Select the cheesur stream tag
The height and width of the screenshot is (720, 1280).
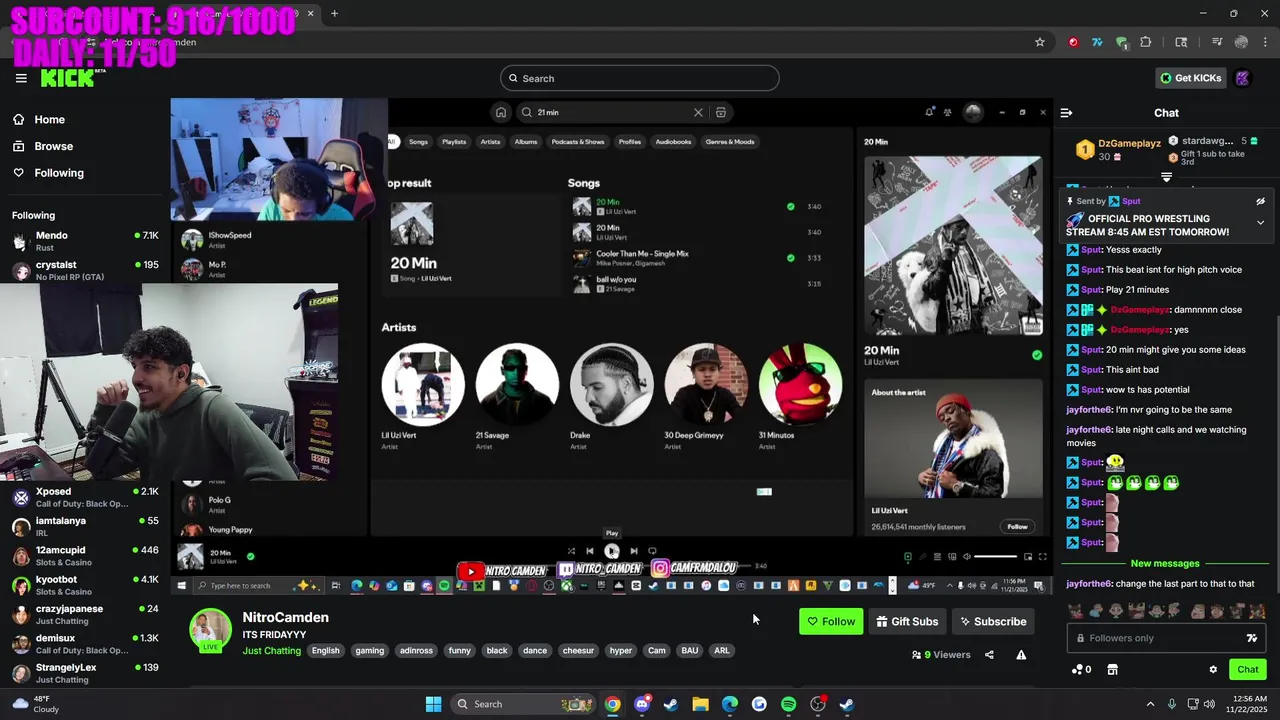[x=578, y=651]
